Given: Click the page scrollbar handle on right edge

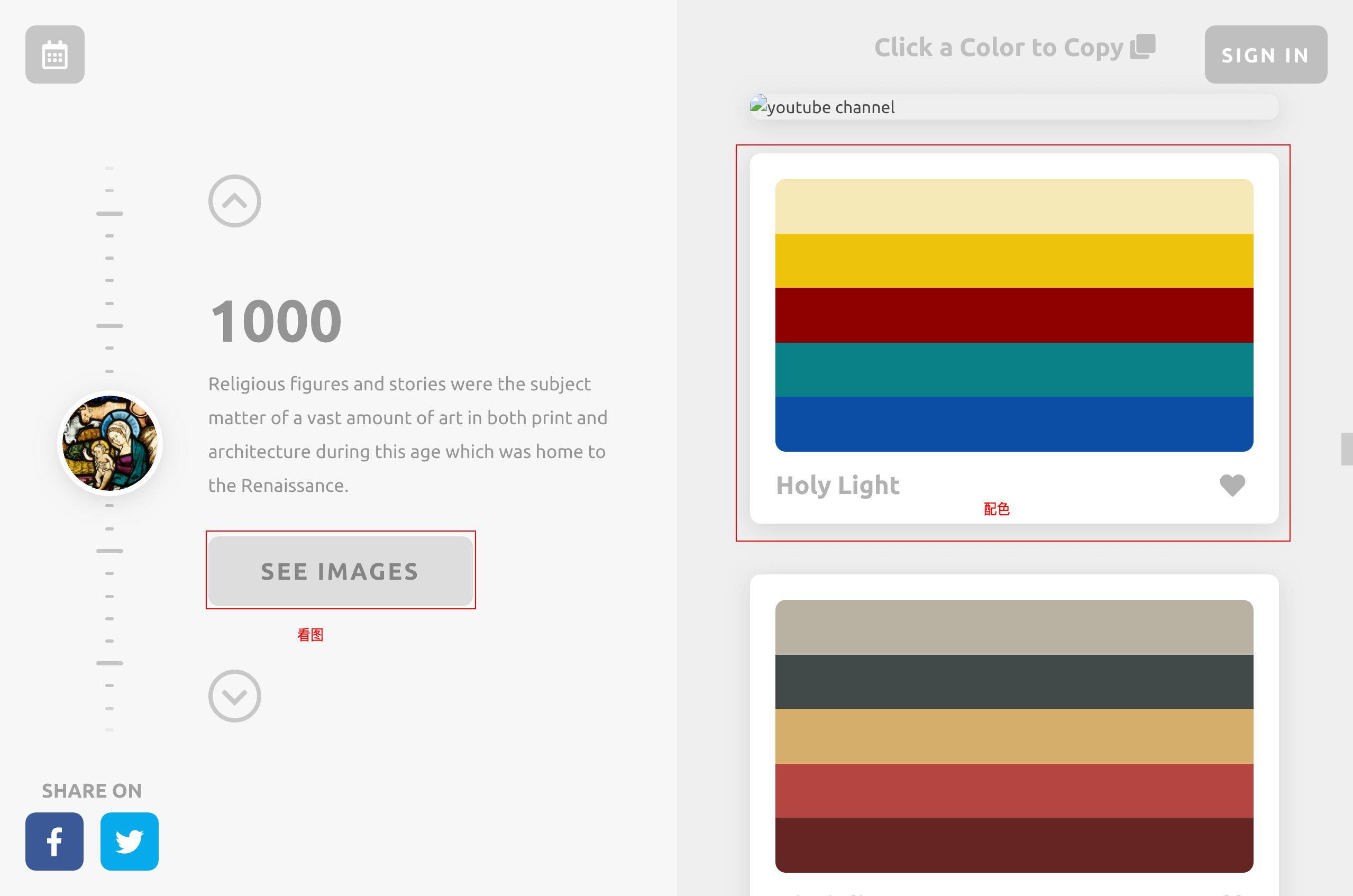Looking at the screenshot, I should pos(1347,449).
